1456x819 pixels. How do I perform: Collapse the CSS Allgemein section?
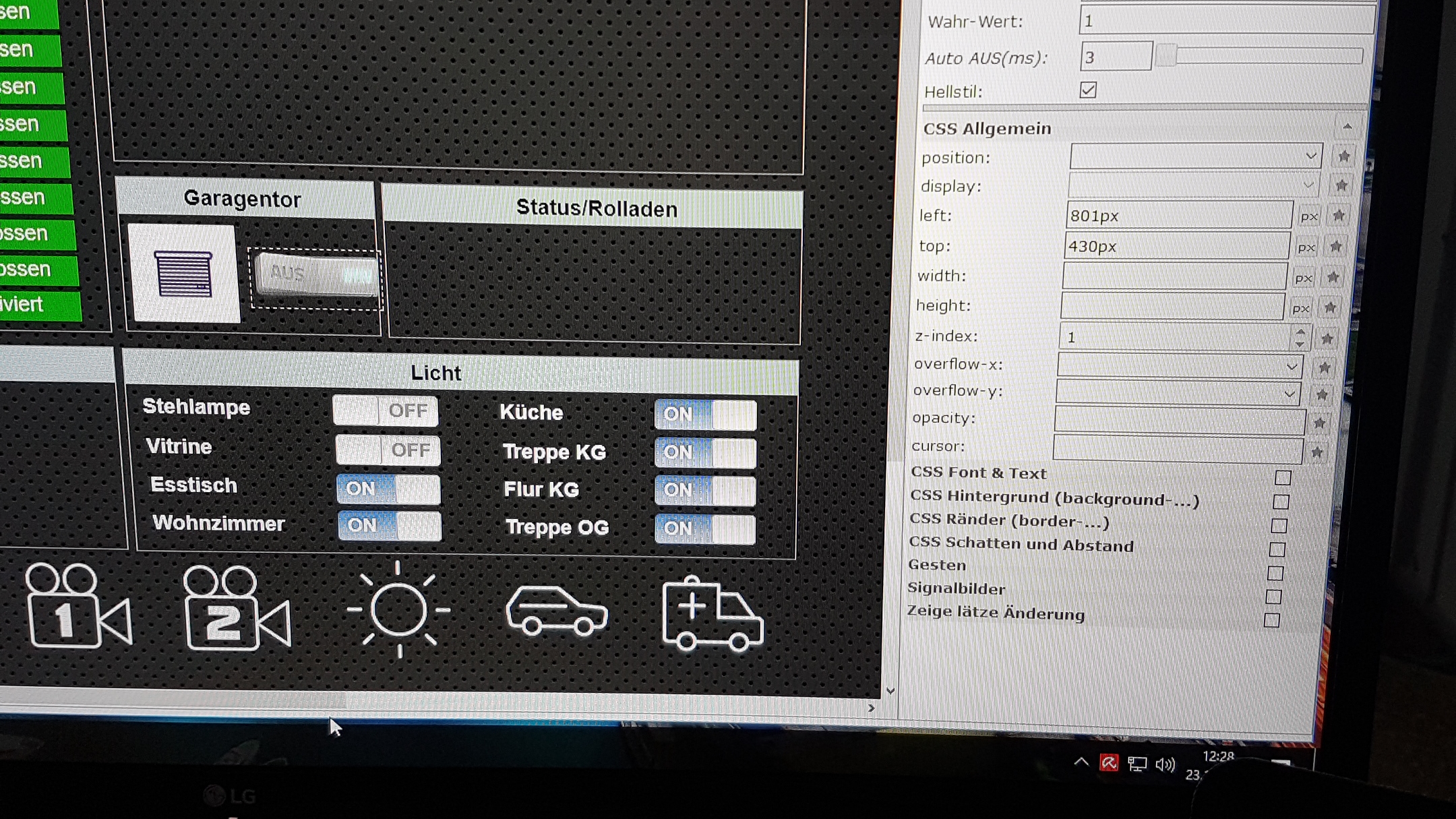1347,127
